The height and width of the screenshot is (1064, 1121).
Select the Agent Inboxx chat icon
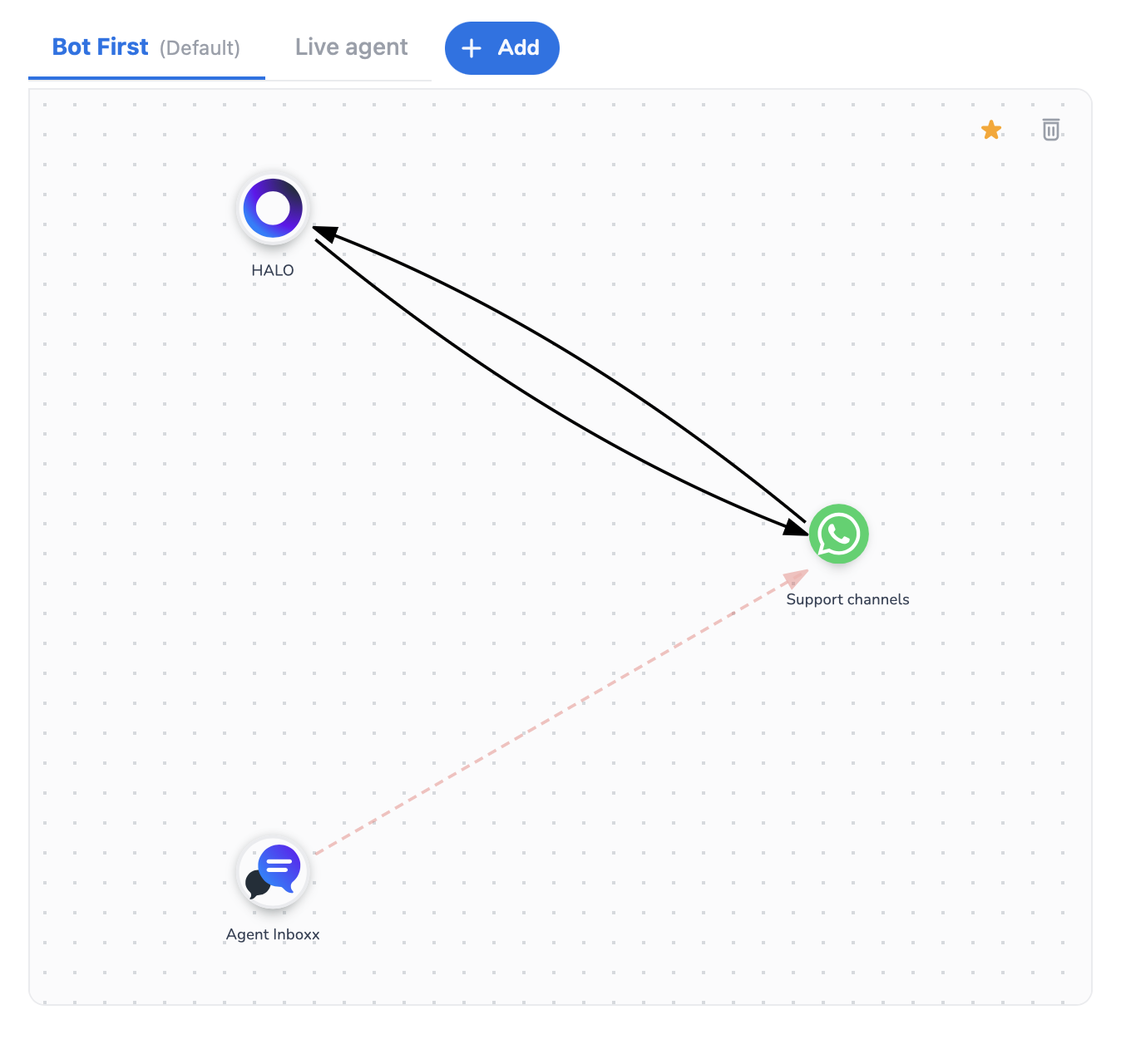point(273,872)
